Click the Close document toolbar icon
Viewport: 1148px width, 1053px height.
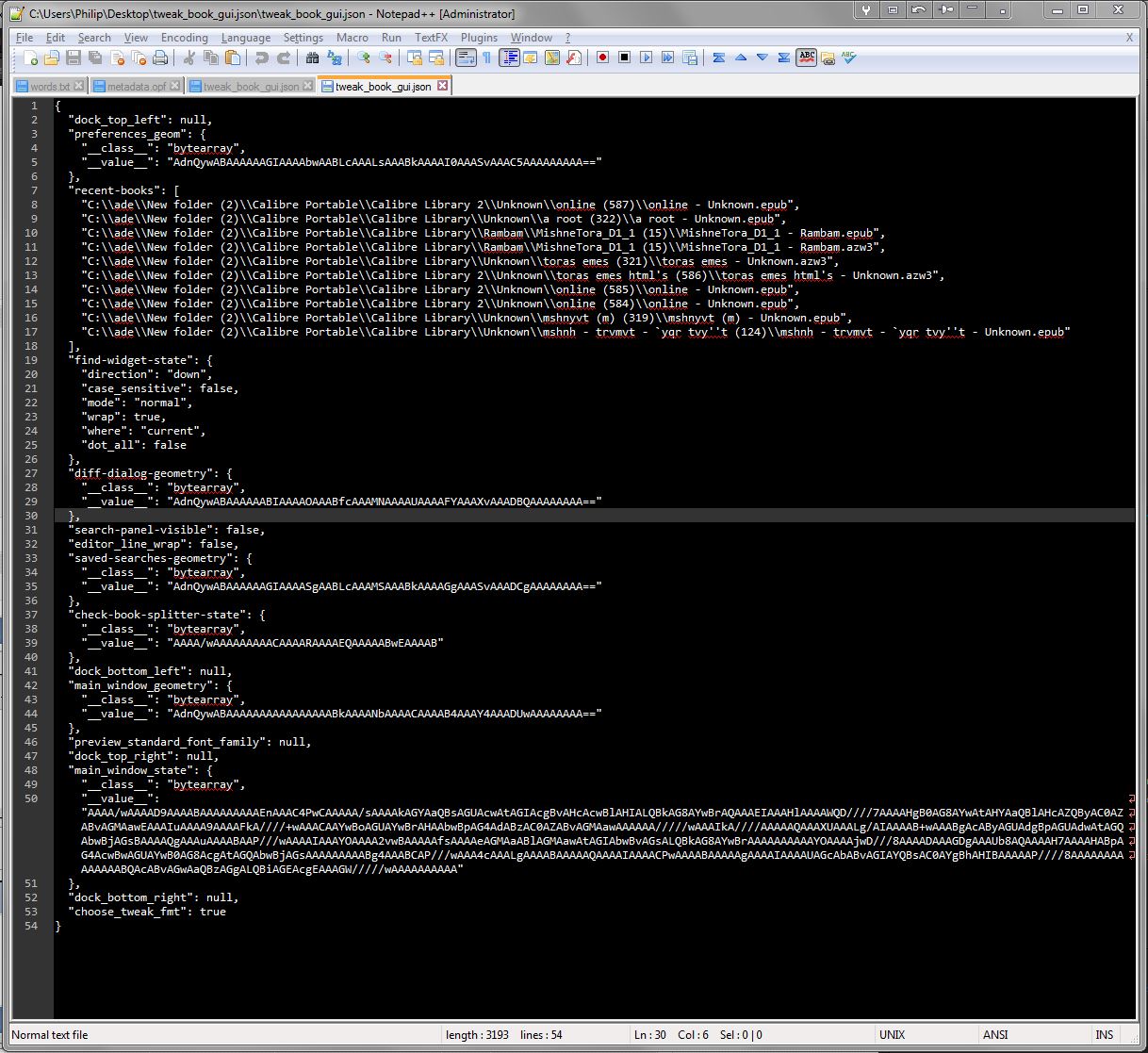pos(118,58)
